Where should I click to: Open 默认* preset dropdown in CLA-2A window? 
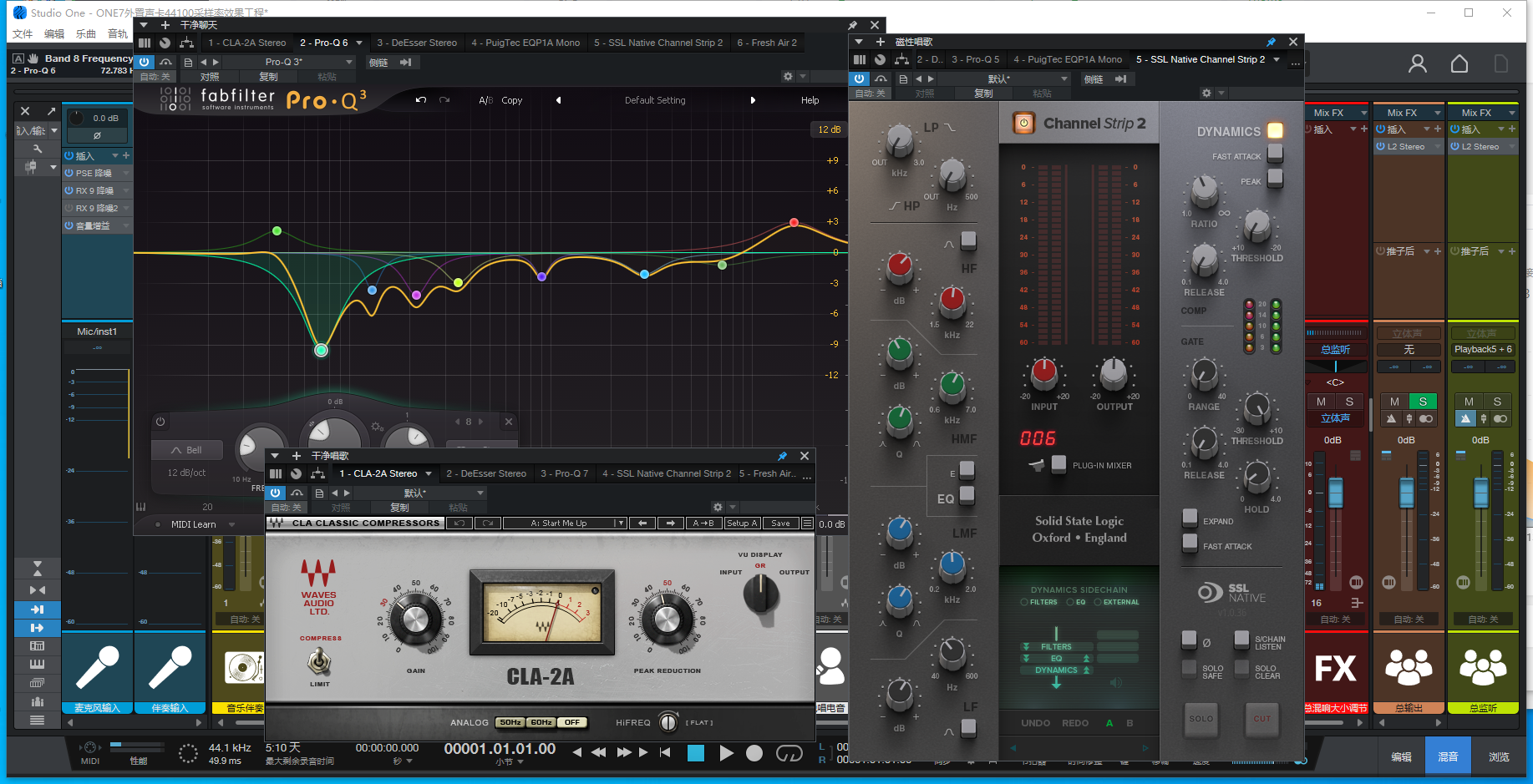(x=420, y=493)
